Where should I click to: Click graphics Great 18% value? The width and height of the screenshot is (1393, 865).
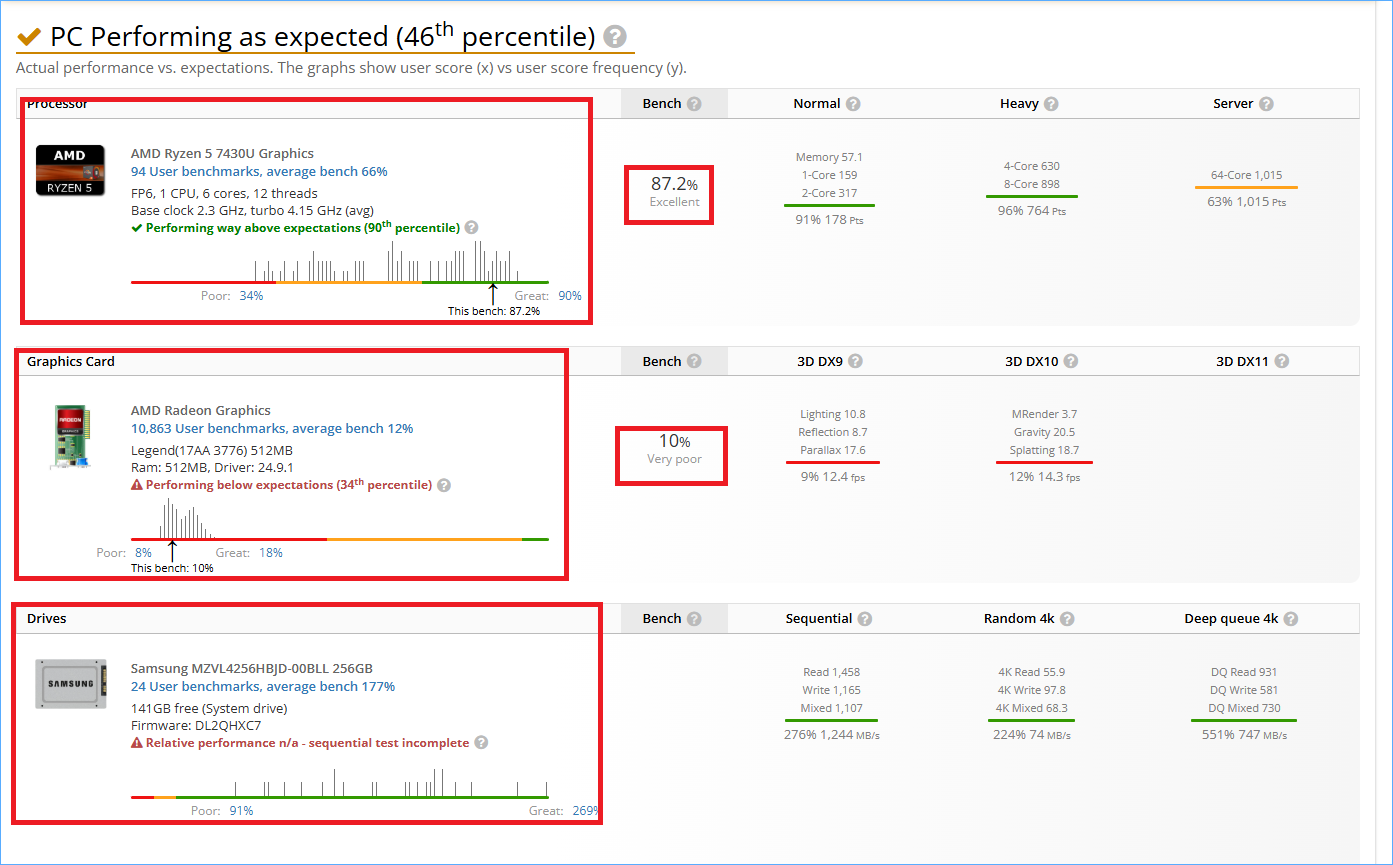coord(270,553)
